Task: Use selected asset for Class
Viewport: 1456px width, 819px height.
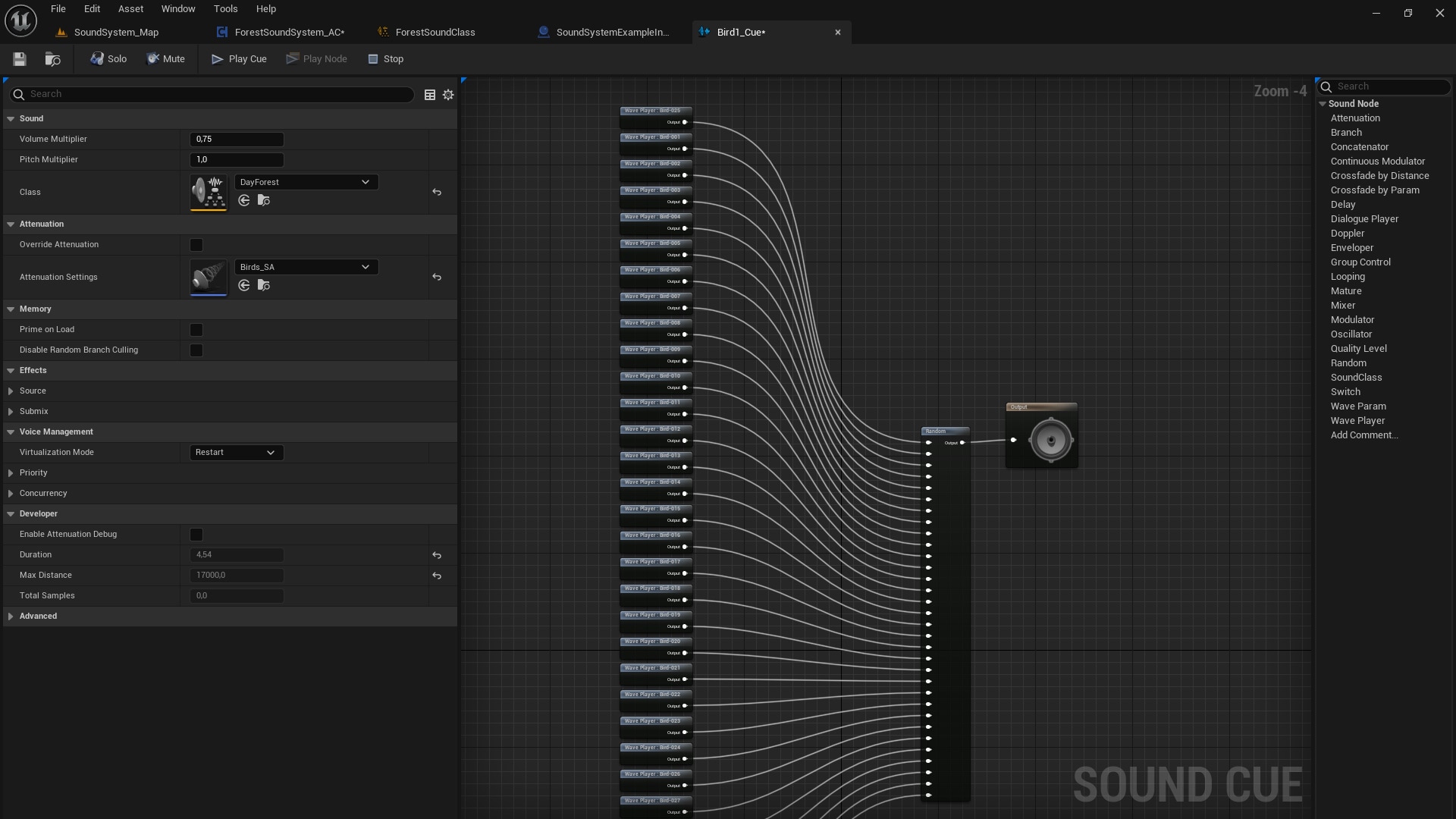Action: point(244,201)
